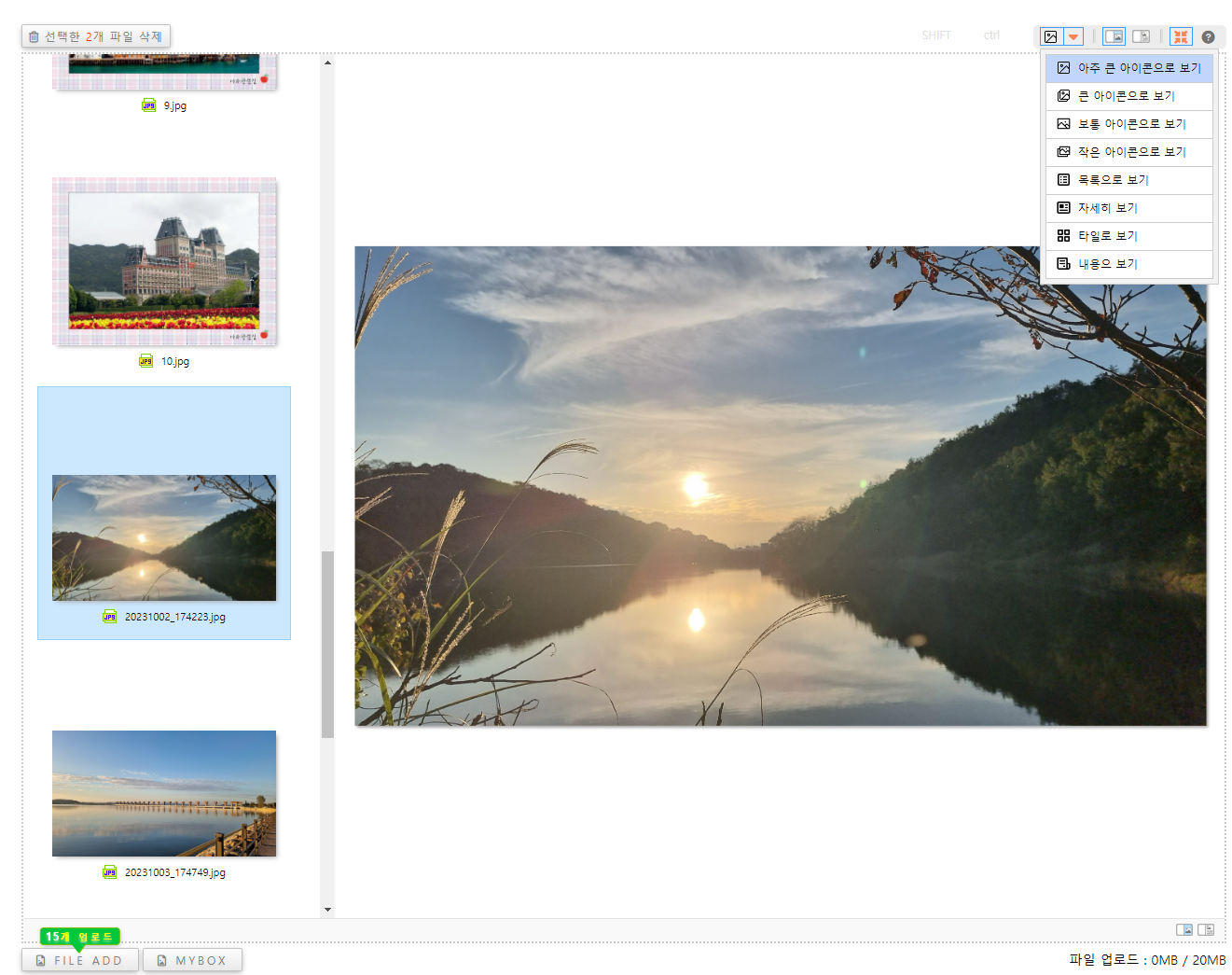The width and height of the screenshot is (1232, 975).
Task: Expand the view mode dropdown arrow
Action: click(x=1073, y=36)
